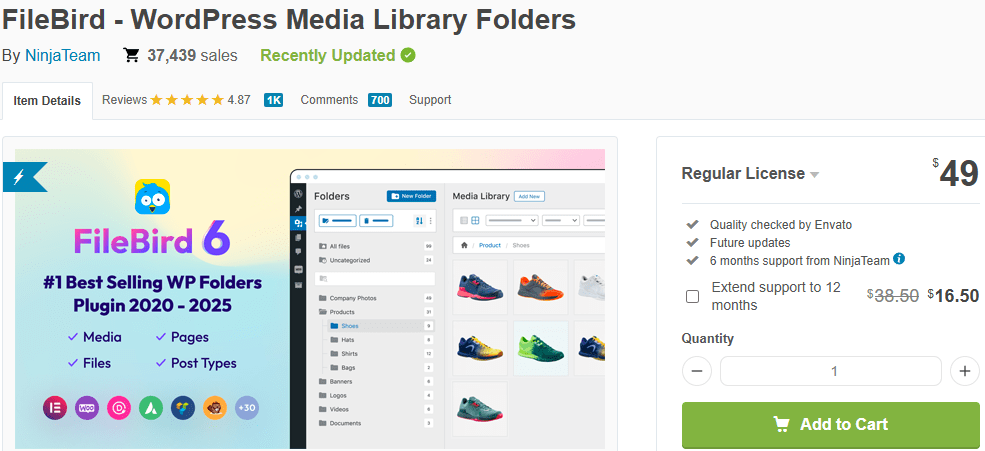
Task: Click the green shoe thumbnail
Action: click(540, 348)
